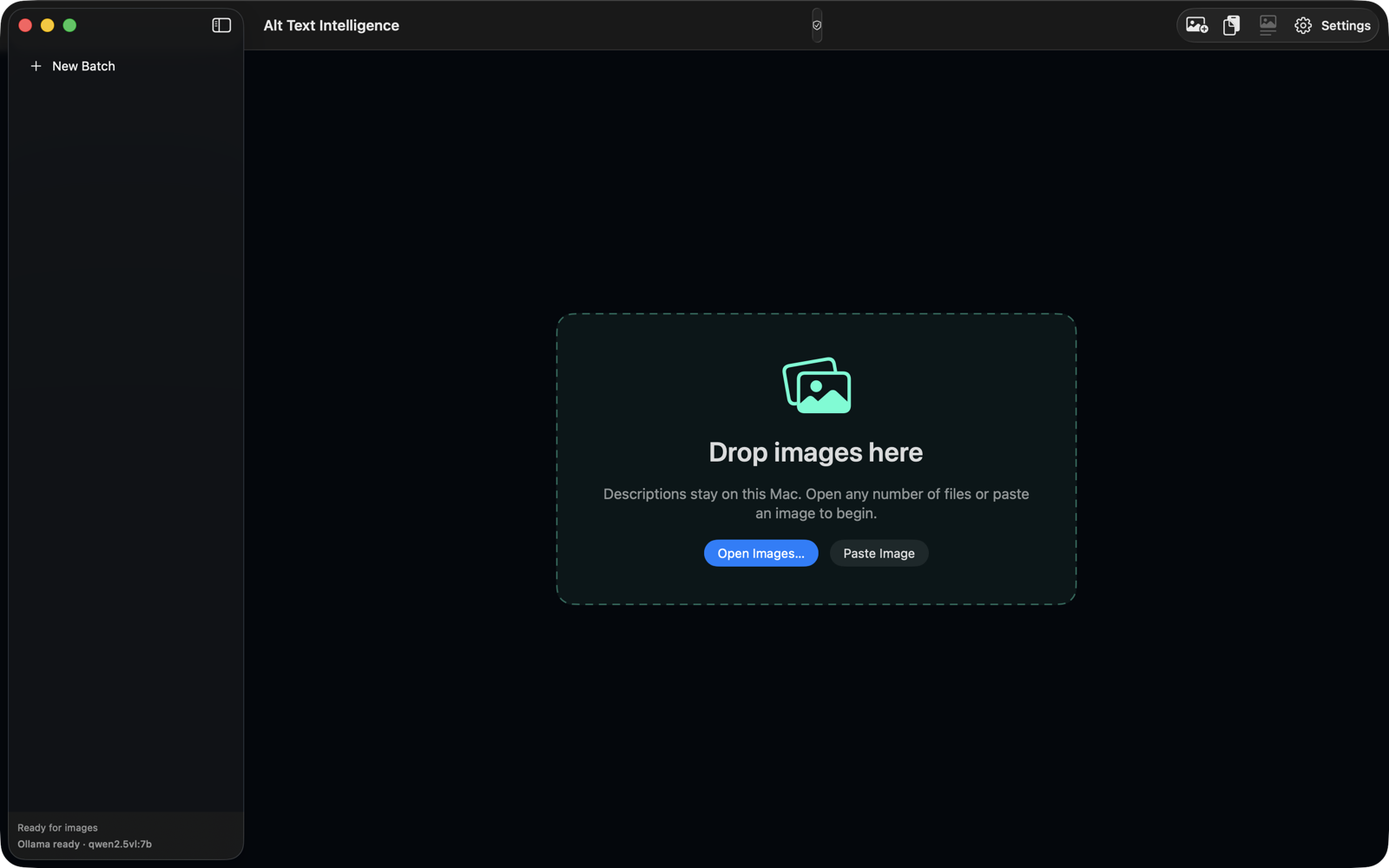
Task: Click the add images toolbar icon
Action: click(x=1197, y=25)
